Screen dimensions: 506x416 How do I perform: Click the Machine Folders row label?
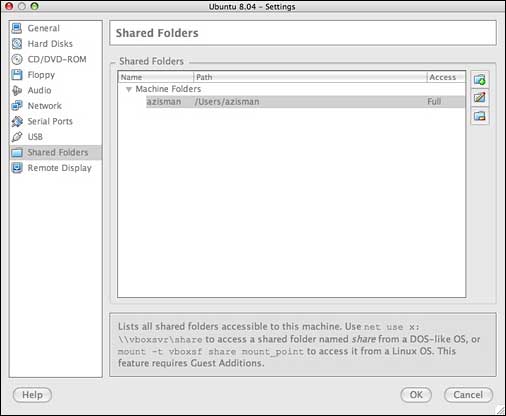click(168, 89)
